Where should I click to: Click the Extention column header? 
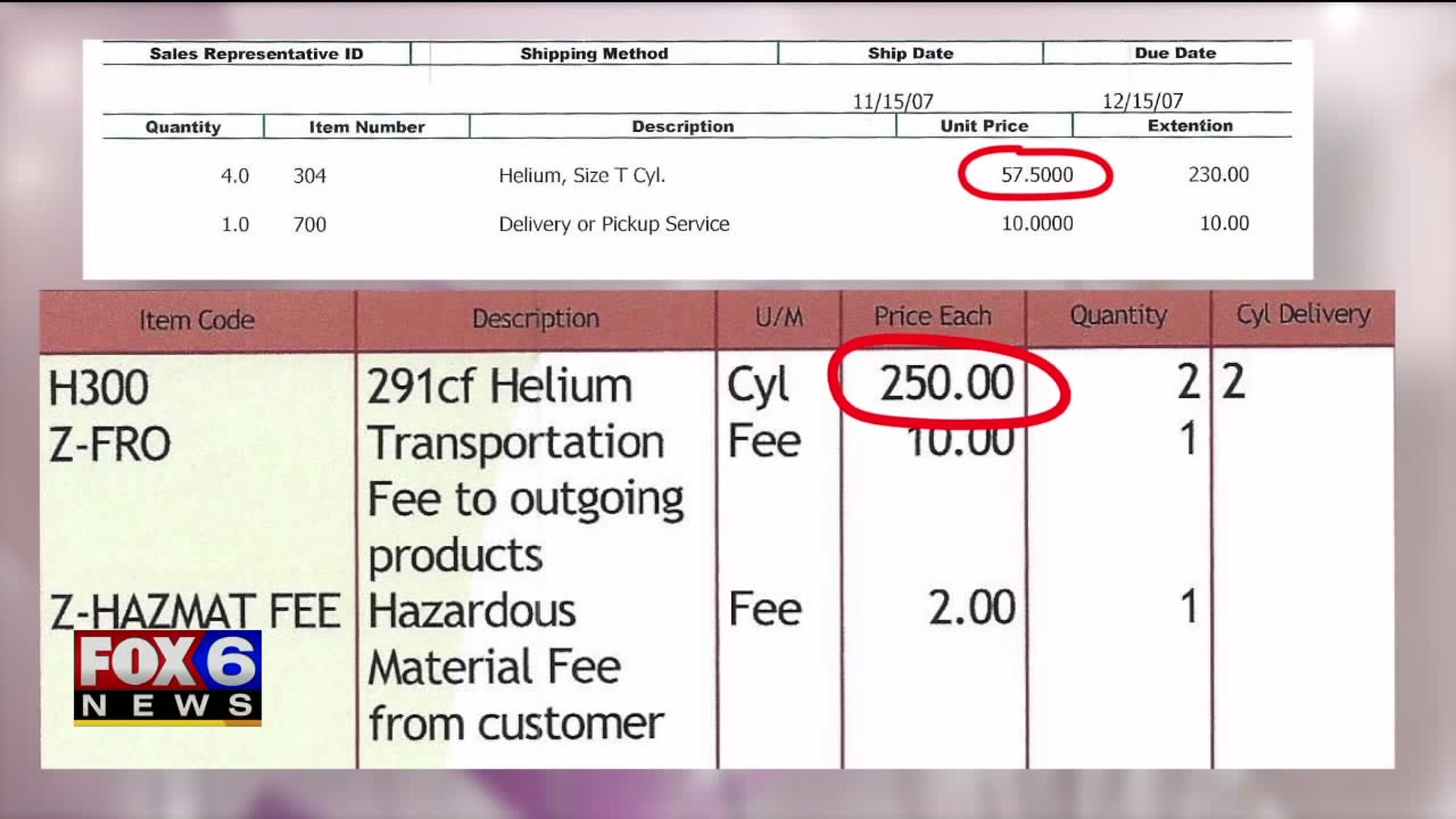[x=1189, y=126]
